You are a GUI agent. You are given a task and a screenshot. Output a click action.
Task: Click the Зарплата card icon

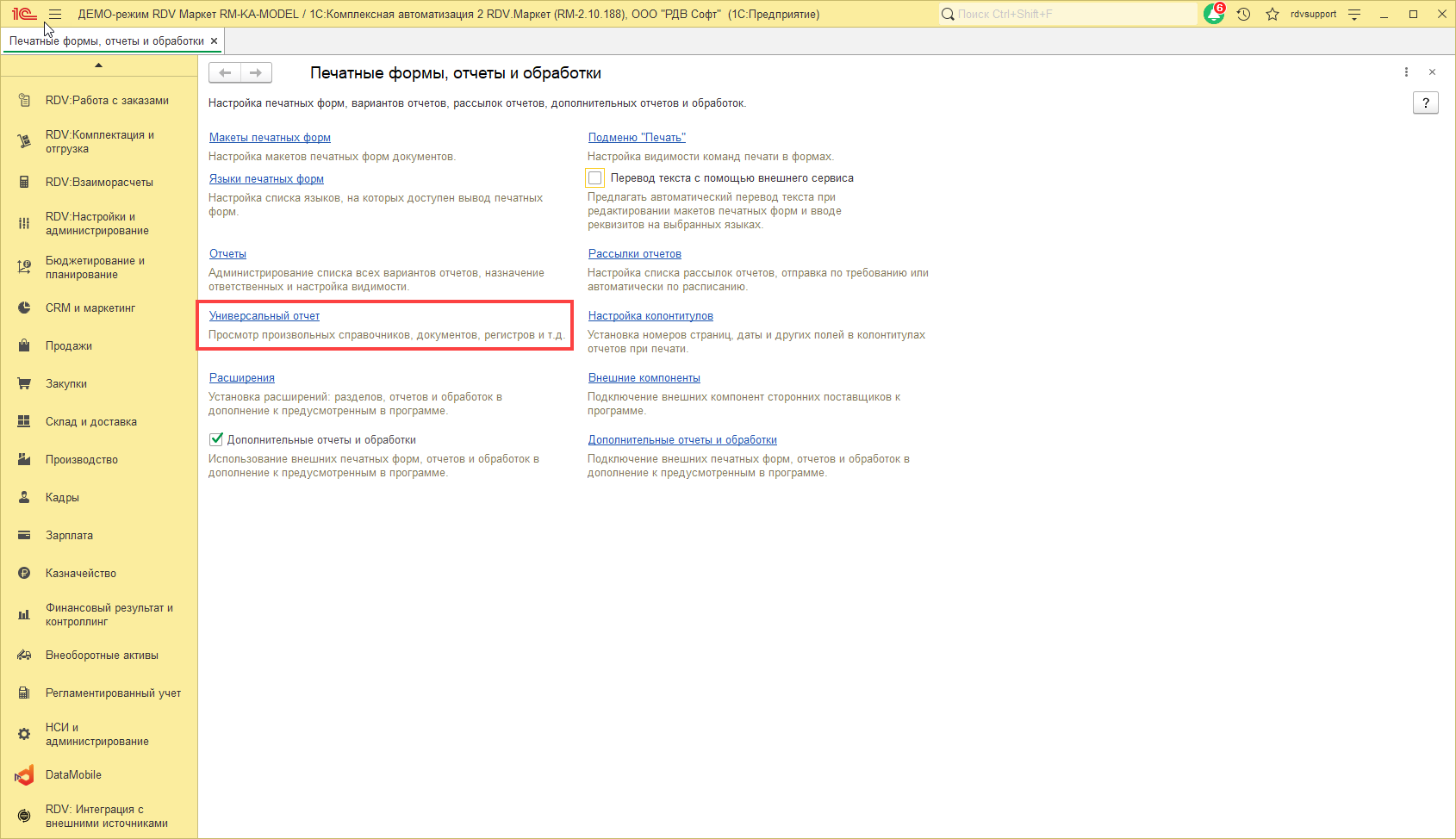click(x=24, y=536)
